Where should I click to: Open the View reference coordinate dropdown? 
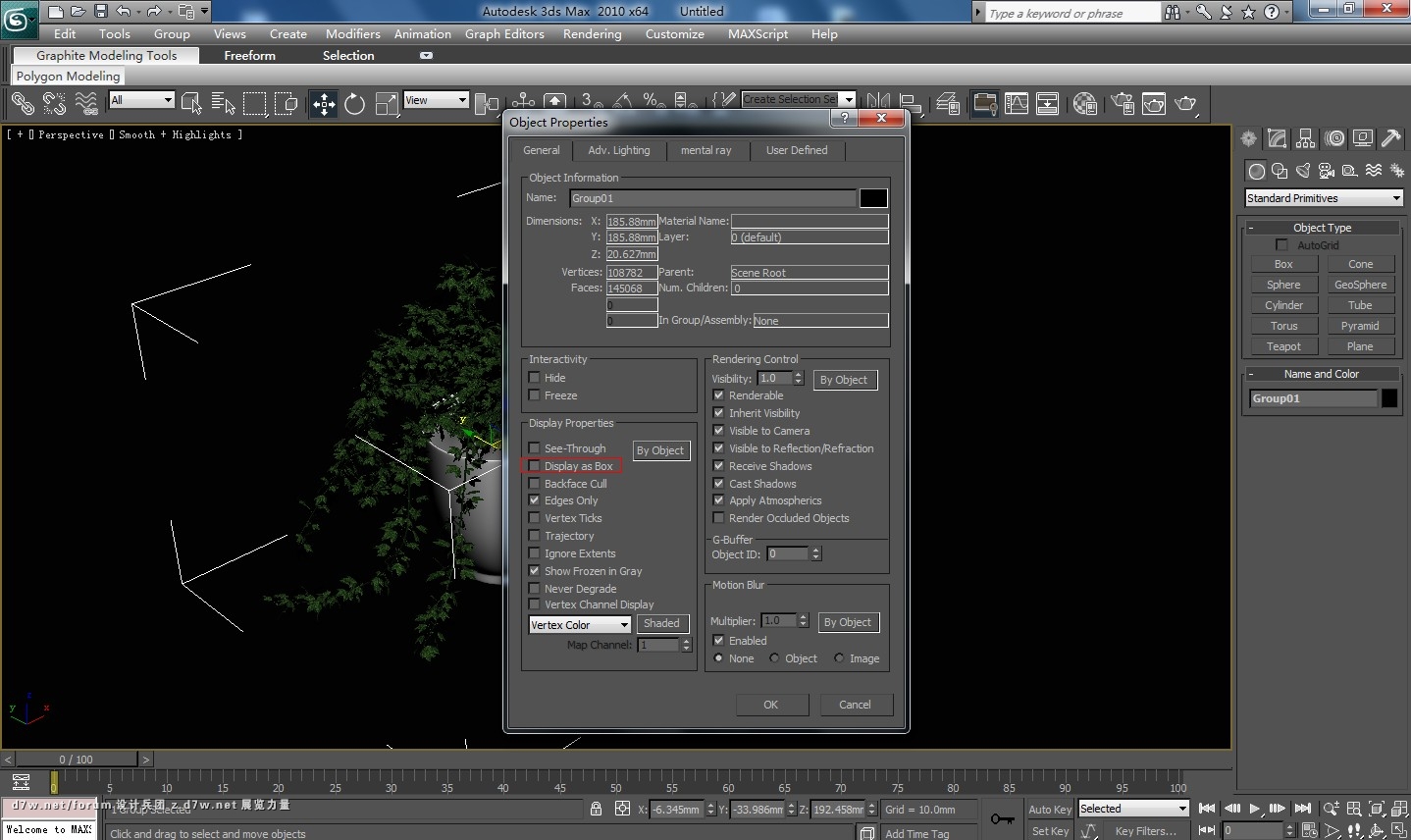436,100
